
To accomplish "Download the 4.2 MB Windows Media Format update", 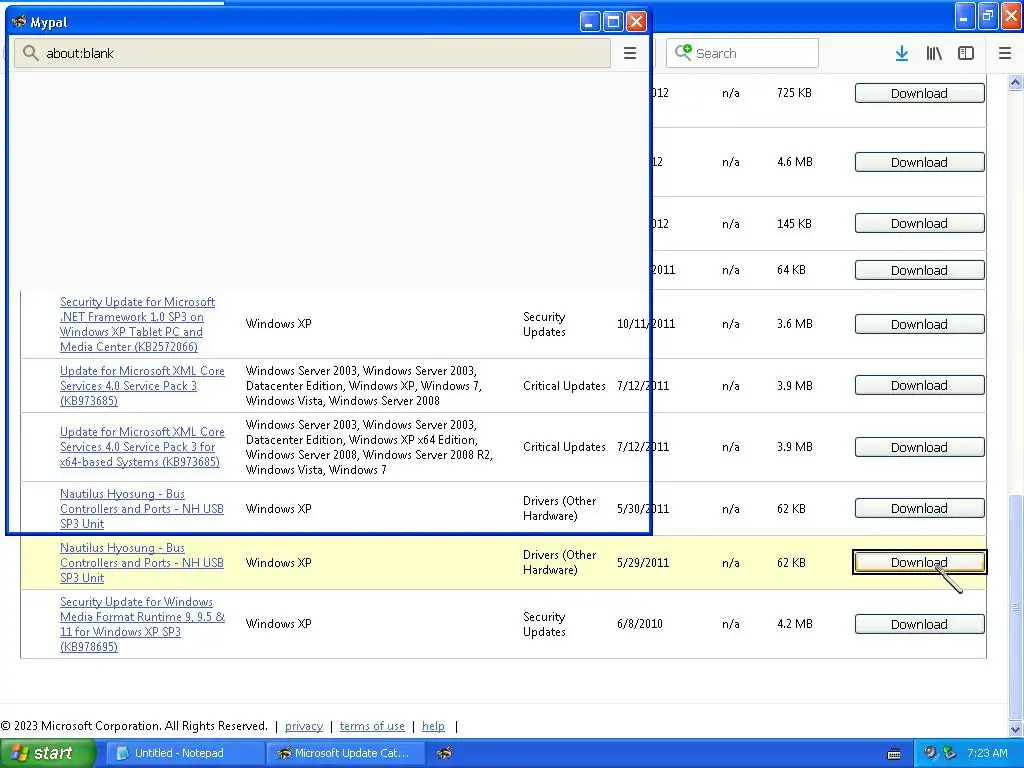I will click(920, 624).
